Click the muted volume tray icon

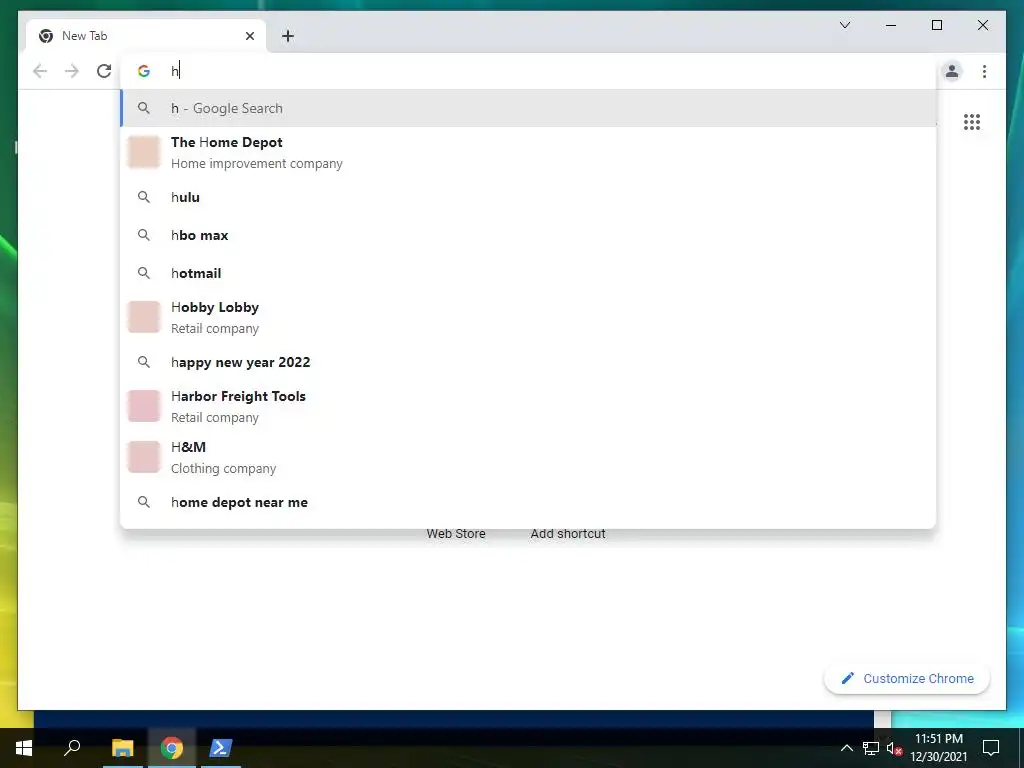[x=894, y=748]
